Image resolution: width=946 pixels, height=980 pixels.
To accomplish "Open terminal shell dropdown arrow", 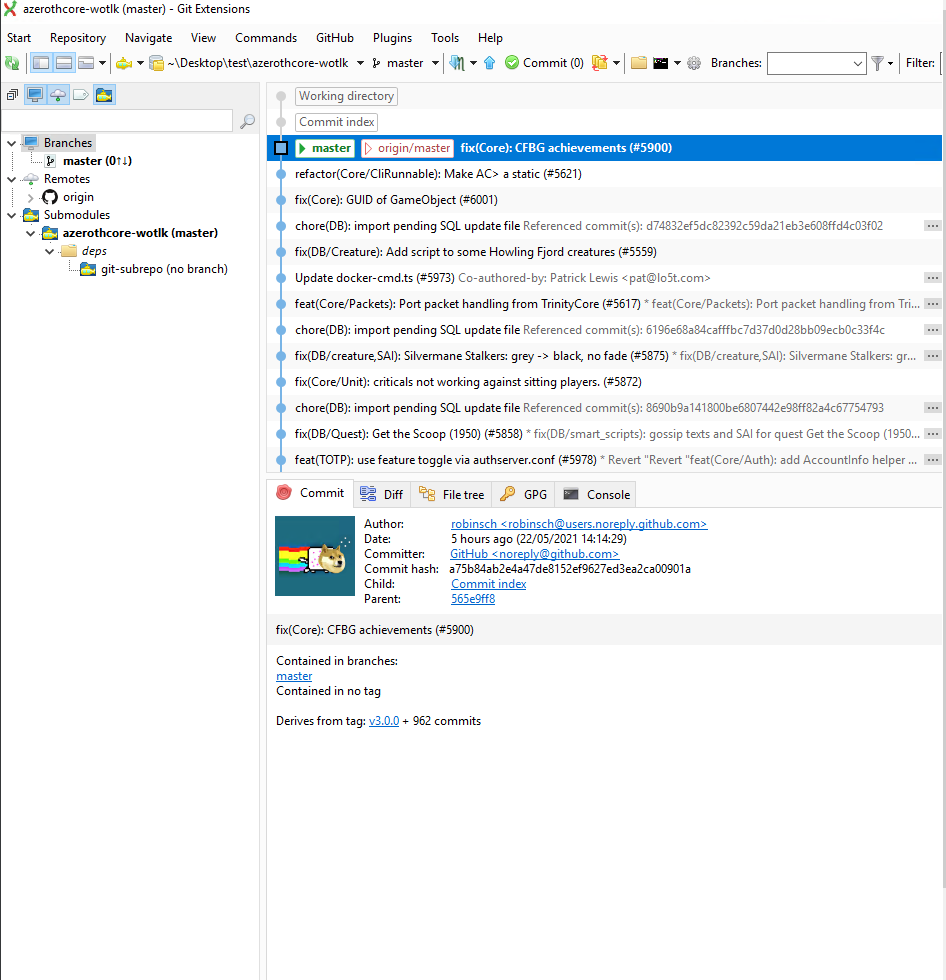I will tap(677, 62).
